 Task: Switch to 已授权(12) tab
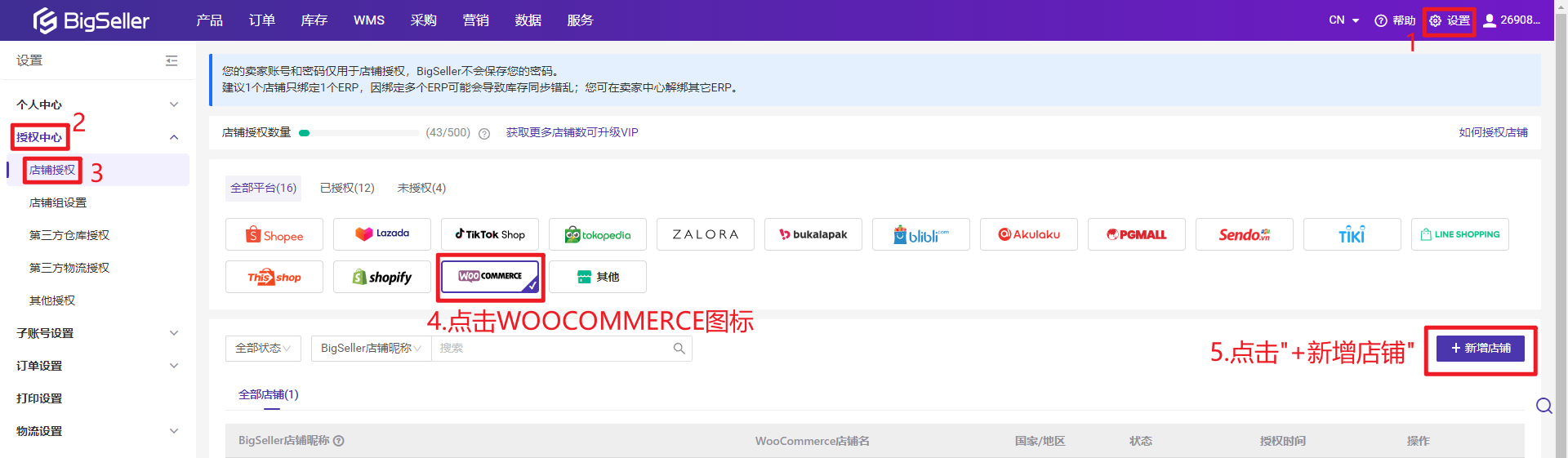click(x=347, y=189)
